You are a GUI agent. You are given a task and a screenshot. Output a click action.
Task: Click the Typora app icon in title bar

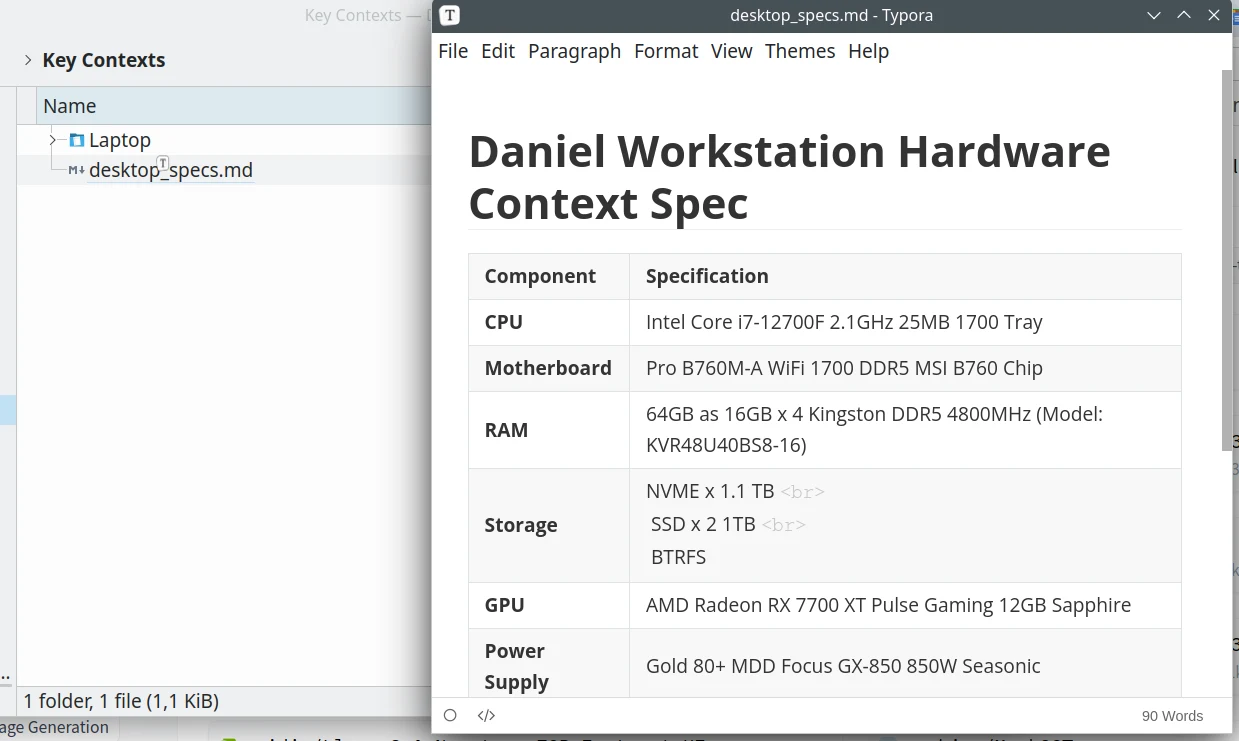point(450,15)
